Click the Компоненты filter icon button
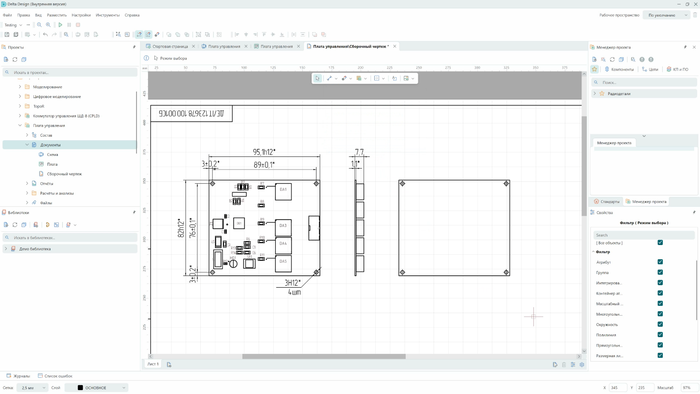 619,69
